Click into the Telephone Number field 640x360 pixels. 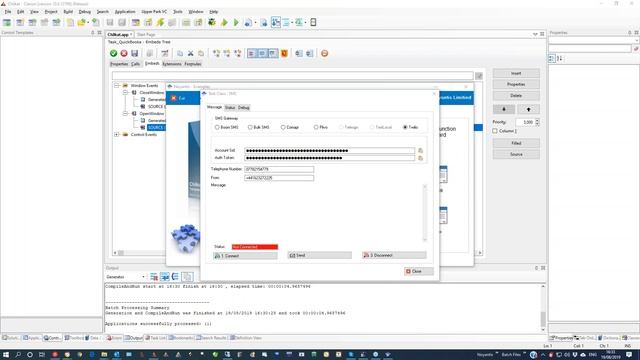tap(279, 169)
